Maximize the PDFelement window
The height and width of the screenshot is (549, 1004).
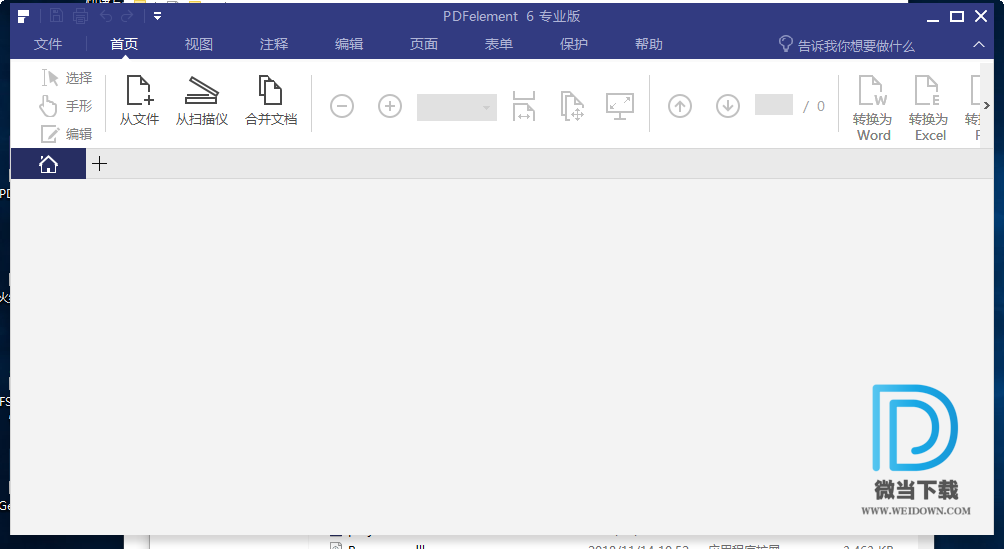coord(957,16)
